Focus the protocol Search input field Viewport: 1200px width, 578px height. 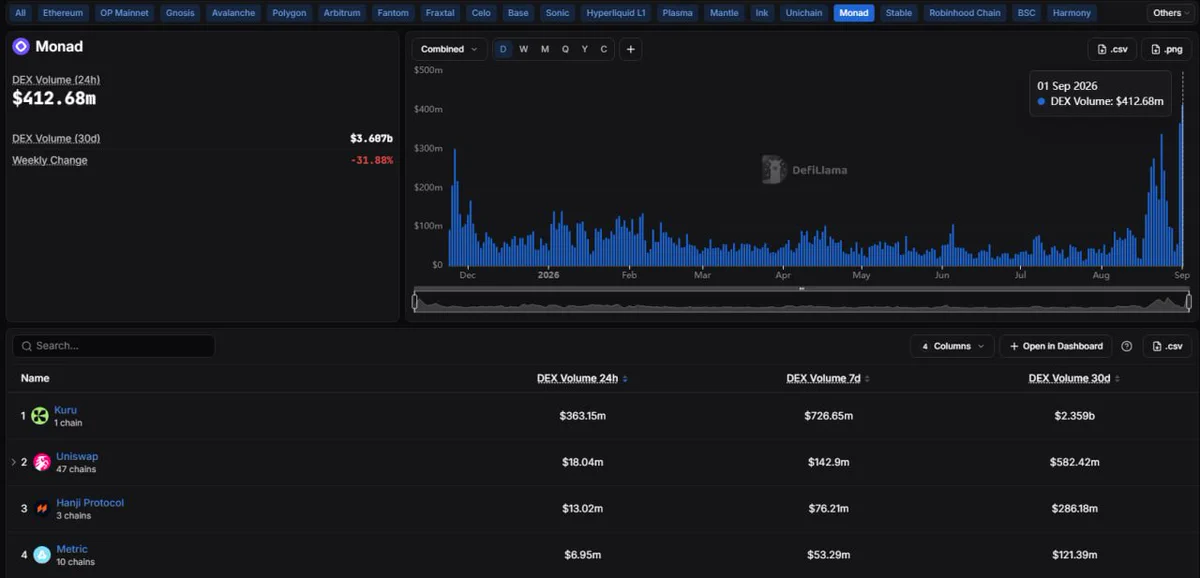(x=113, y=346)
